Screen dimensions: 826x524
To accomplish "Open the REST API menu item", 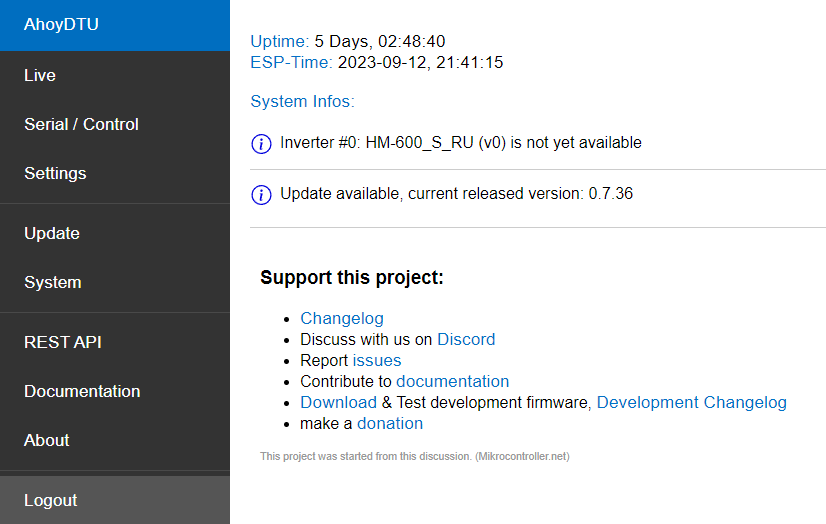I will [63, 342].
